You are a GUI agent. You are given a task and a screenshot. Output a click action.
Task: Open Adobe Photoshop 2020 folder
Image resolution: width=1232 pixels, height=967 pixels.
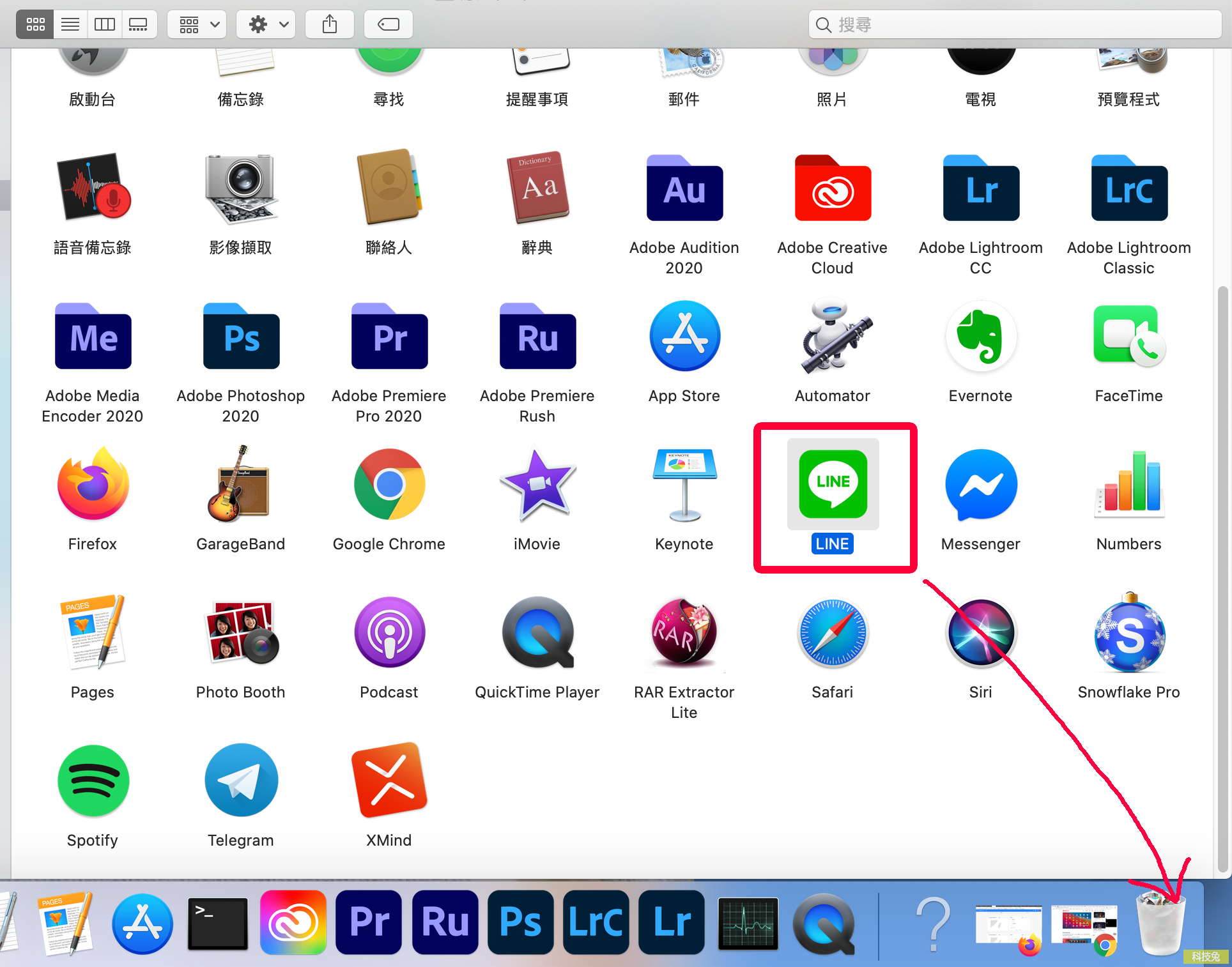(241, 337)
